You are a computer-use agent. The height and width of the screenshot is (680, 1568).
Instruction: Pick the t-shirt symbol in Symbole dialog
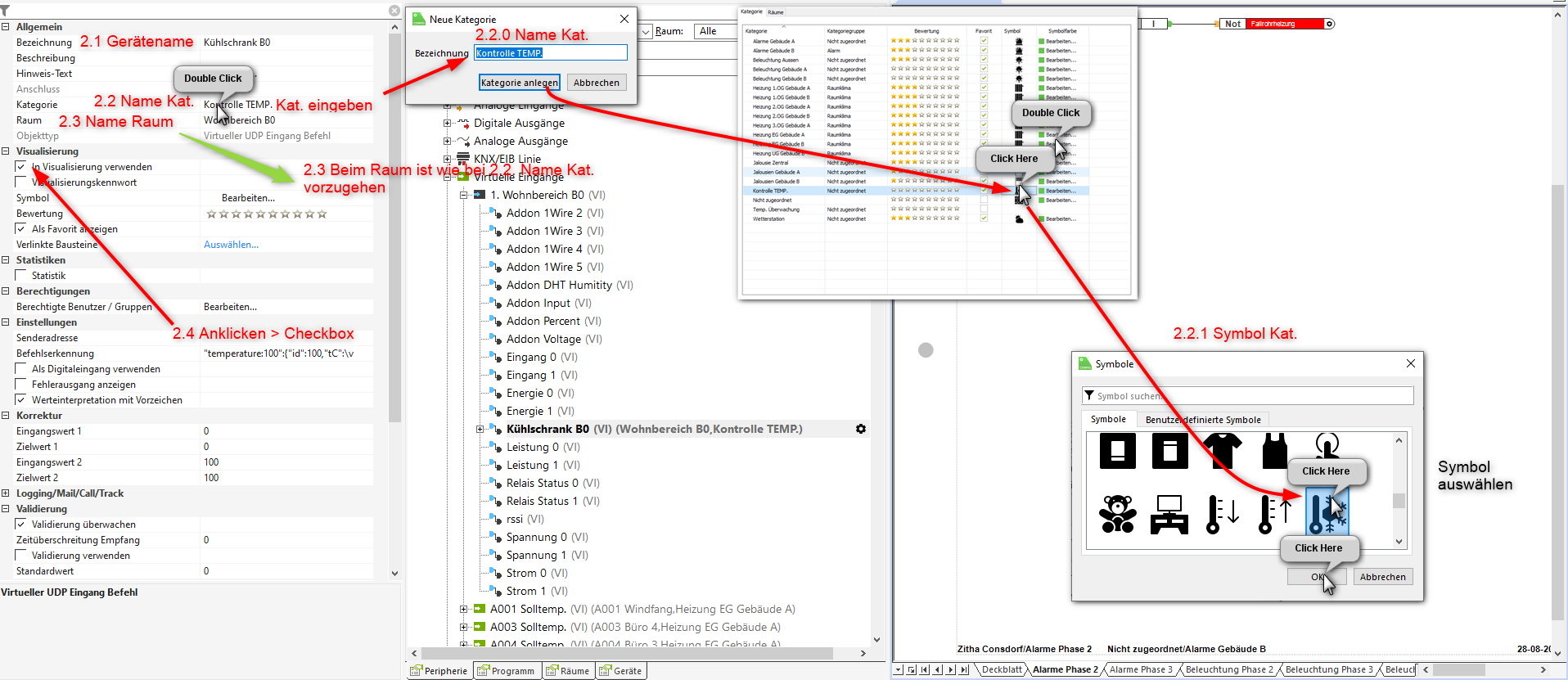(1223, 451)
